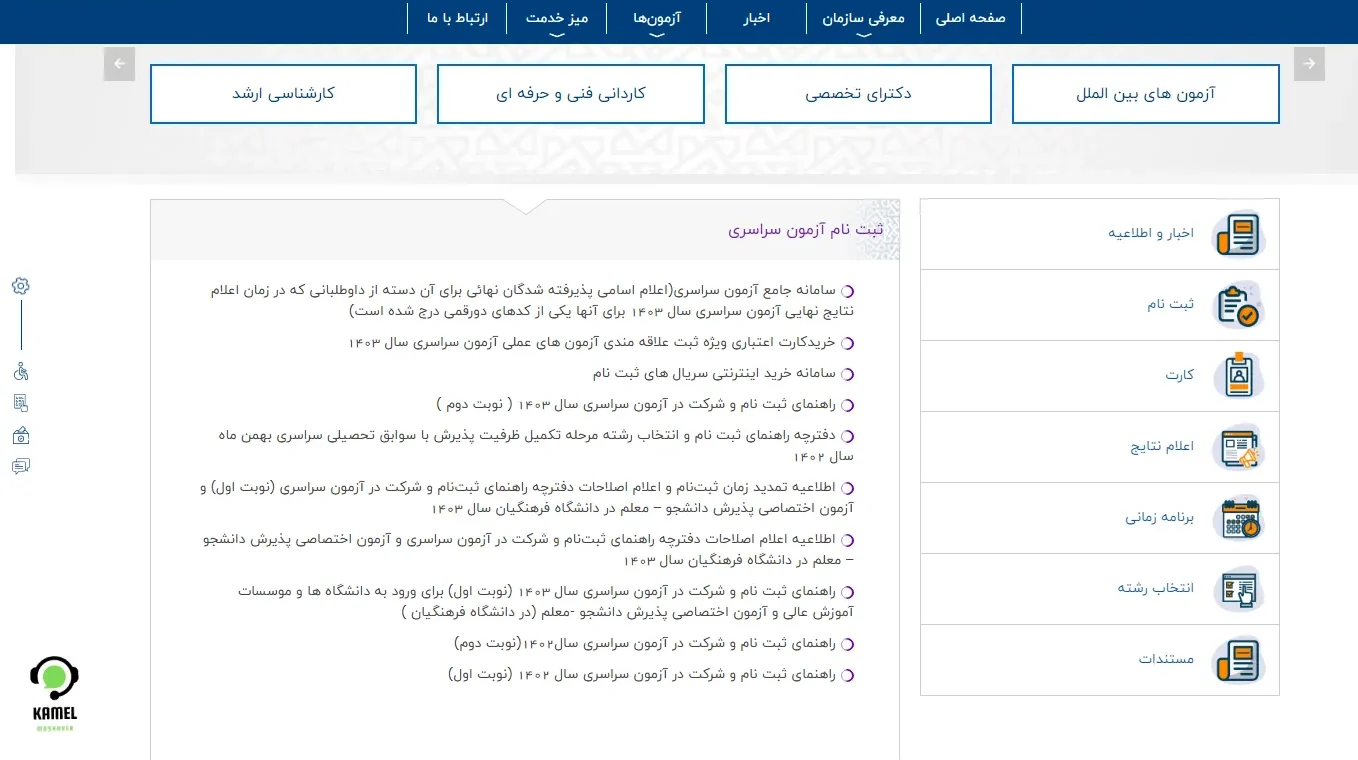Select the آزمون های بین الملل card

pyautogui.click(x=1146, y=94)
